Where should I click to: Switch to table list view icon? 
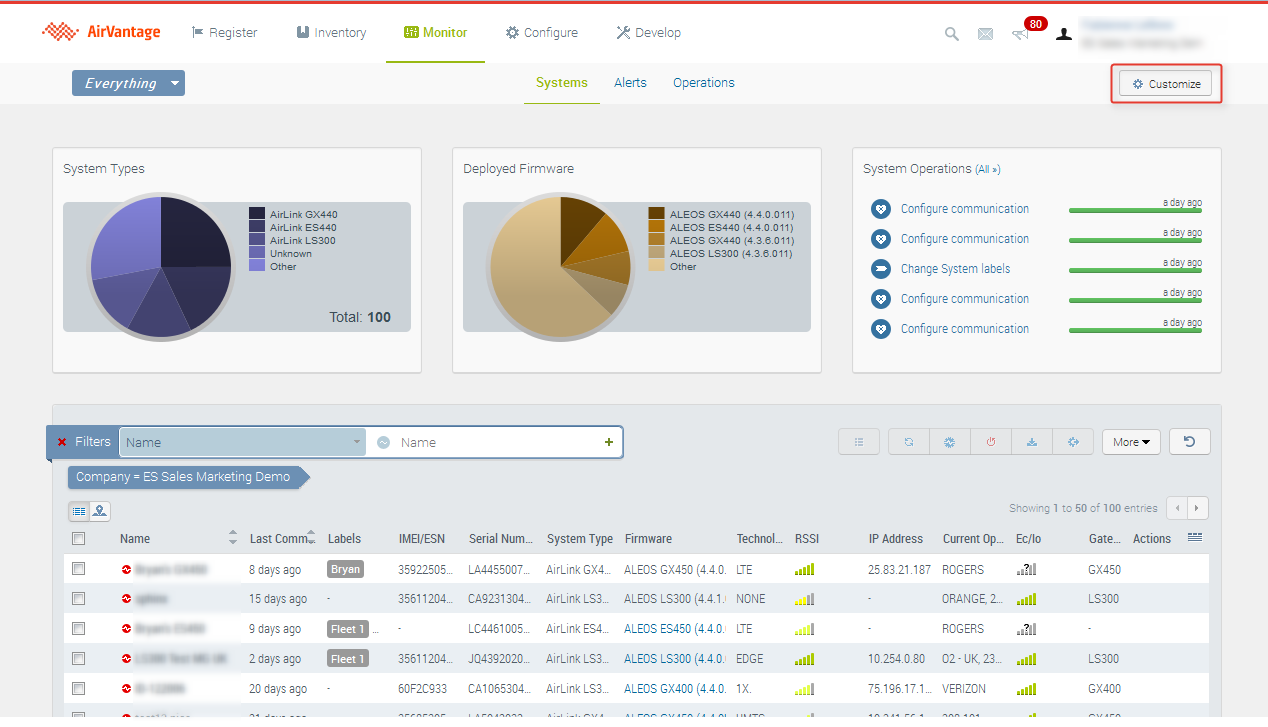pos(79,511)
